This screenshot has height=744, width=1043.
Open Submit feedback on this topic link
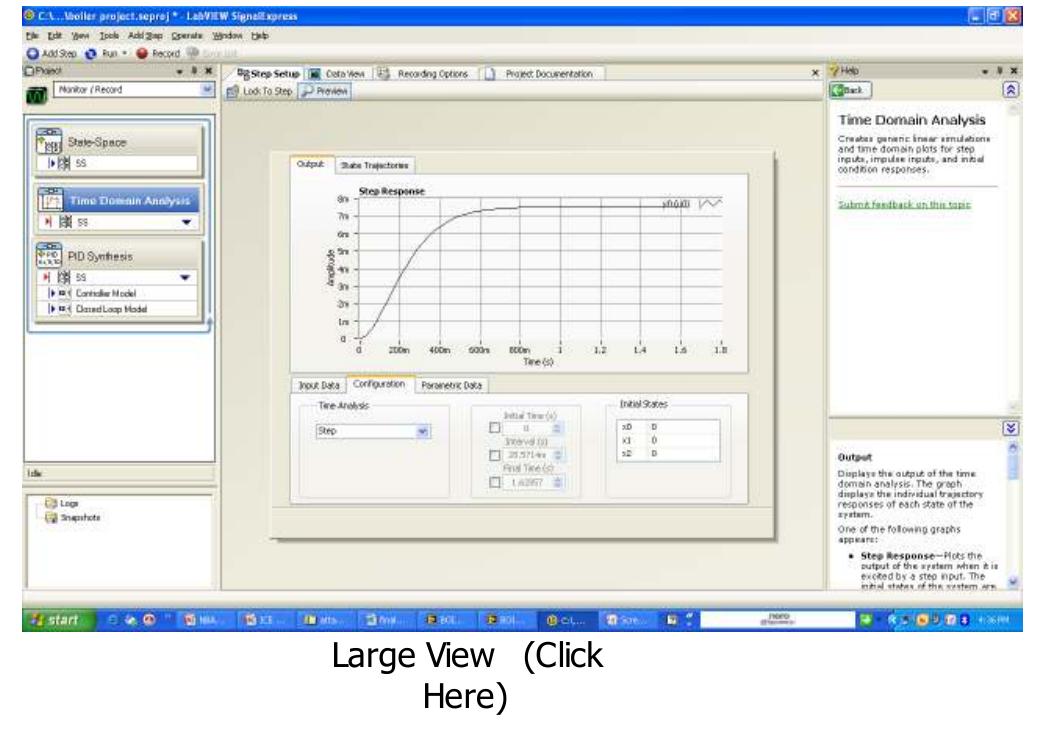[x=904, y=204]
